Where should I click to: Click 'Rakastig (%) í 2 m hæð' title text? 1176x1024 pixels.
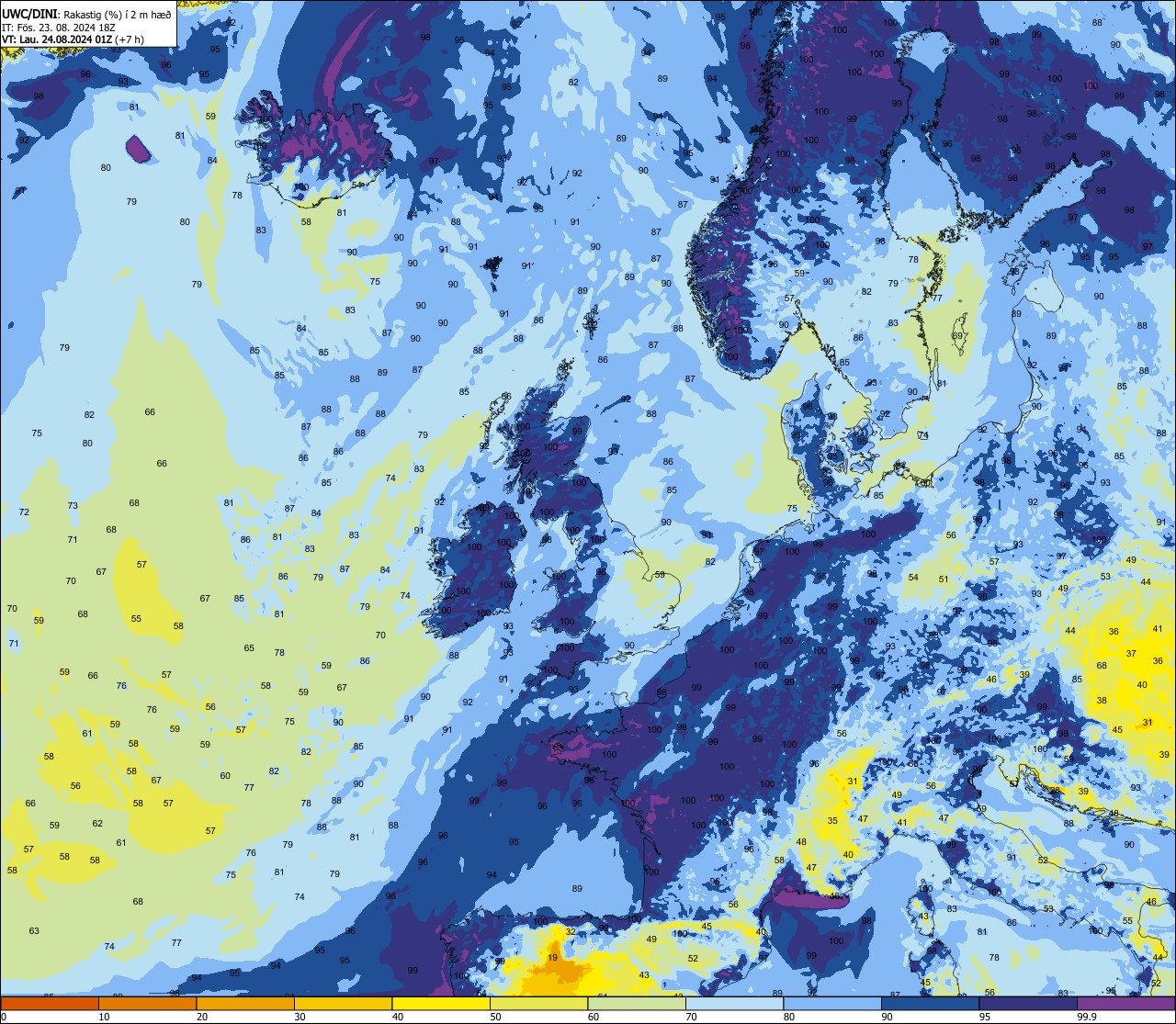pyautogui.click(x=116, y=15)
